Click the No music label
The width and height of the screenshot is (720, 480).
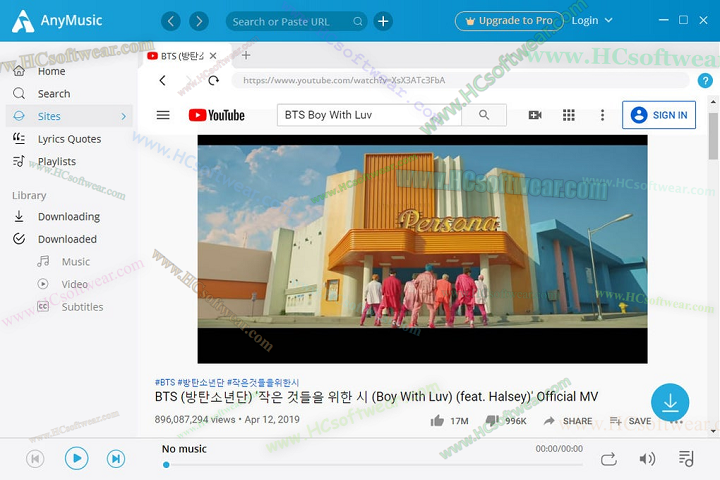tap(184, 449)
